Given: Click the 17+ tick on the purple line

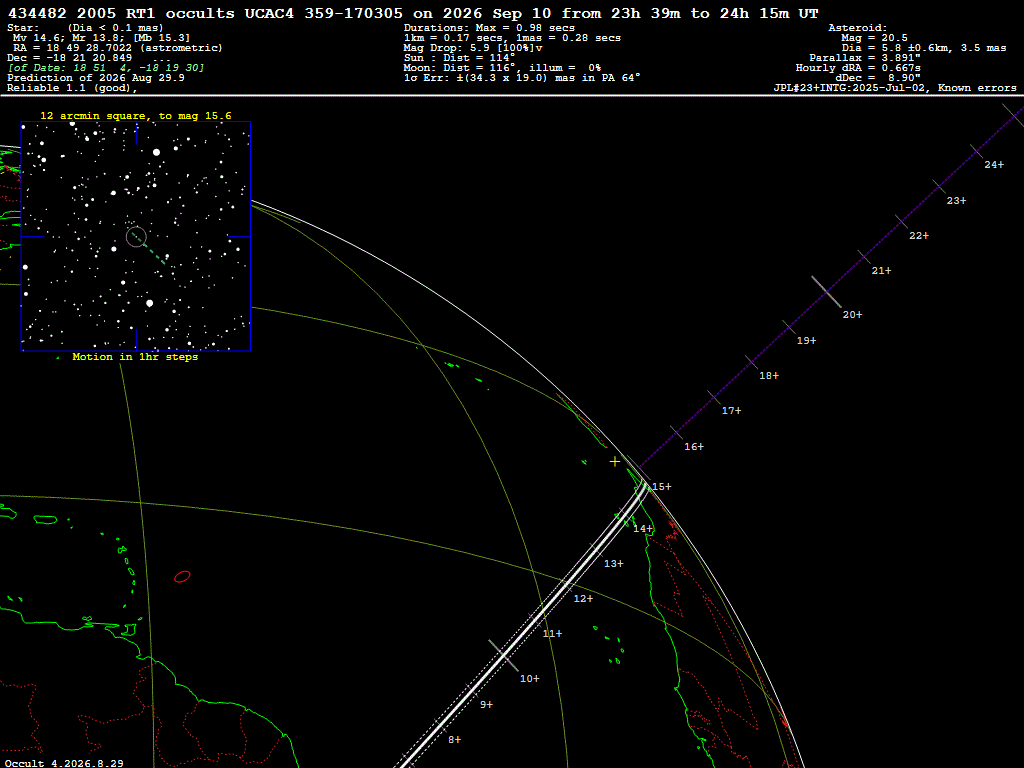Looking at the screenshot, I should pyautogui.click(x=731, y=411).
